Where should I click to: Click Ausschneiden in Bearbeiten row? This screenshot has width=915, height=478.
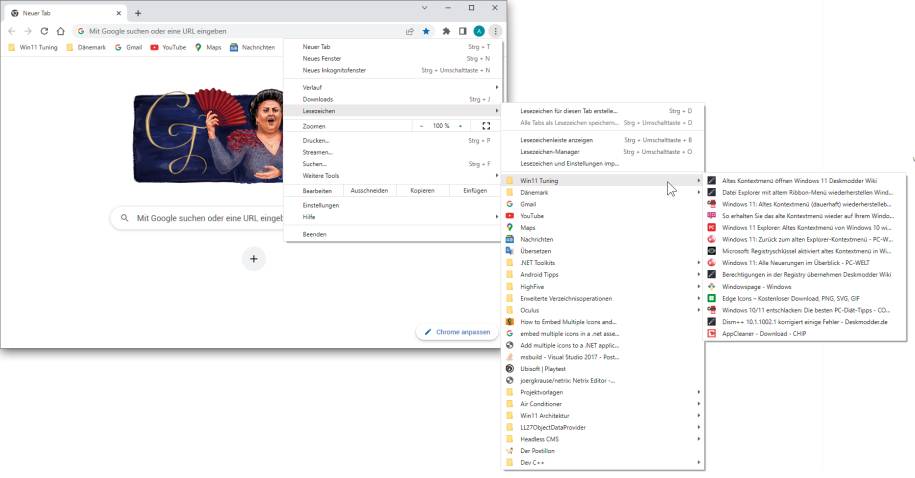369,191
